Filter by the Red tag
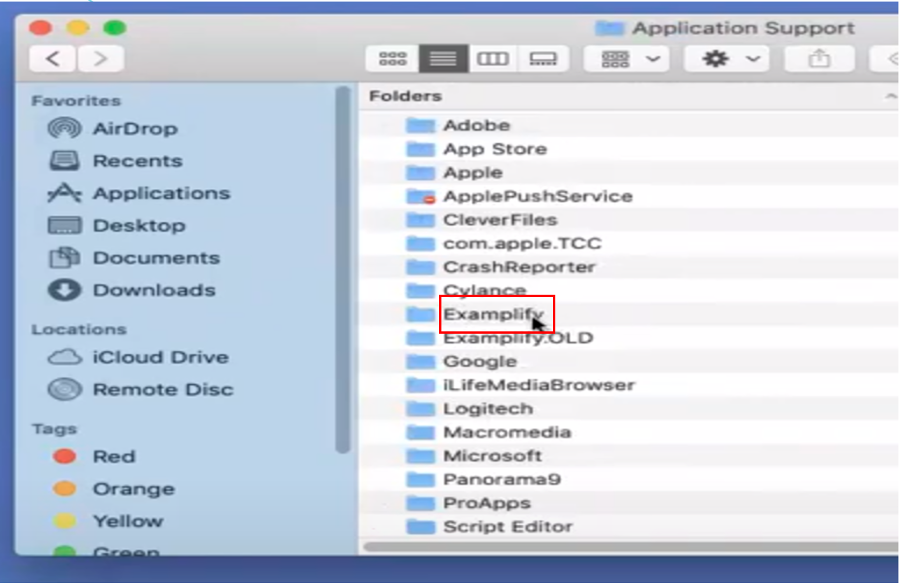The width and height of the screenshot is (899, 583). [94, 456]
